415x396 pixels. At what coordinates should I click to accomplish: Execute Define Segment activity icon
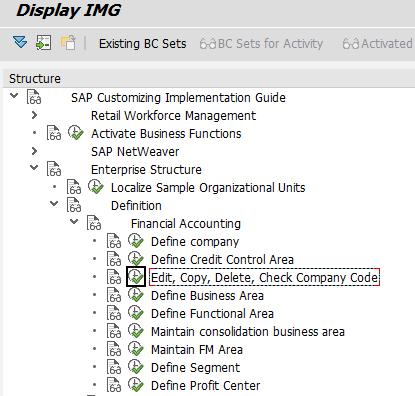coord(136,367)
